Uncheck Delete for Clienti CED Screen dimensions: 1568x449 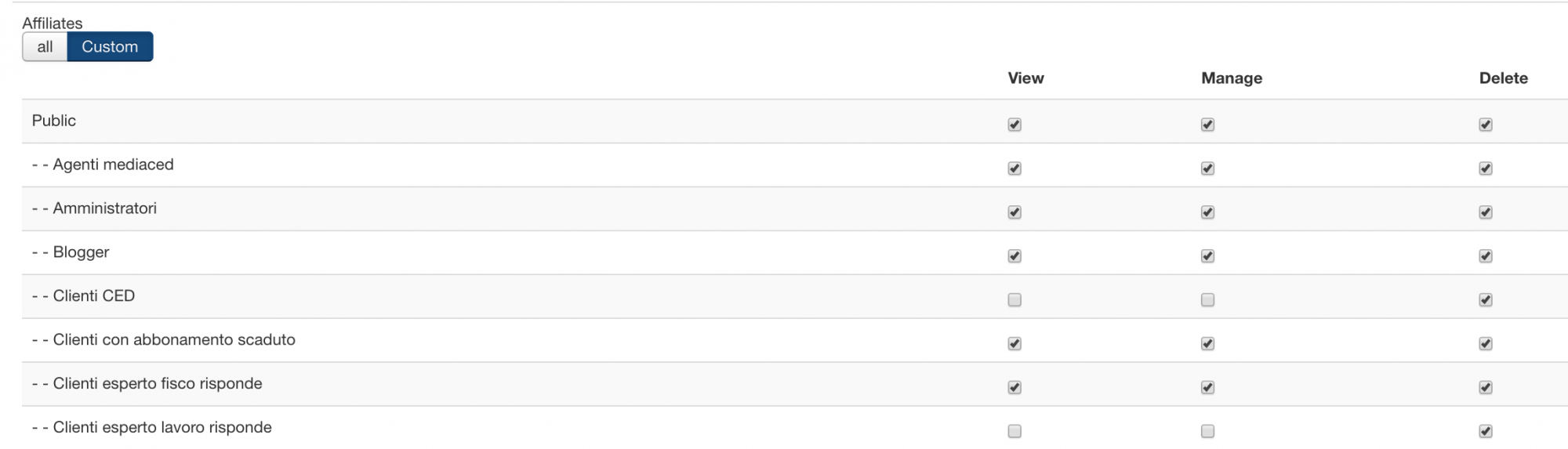(x=1485, y=300)
